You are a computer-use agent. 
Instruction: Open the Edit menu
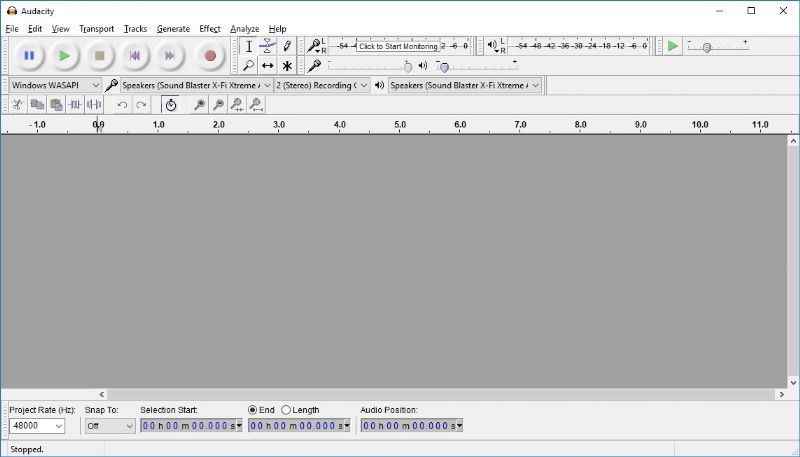[x=35, y=29]
